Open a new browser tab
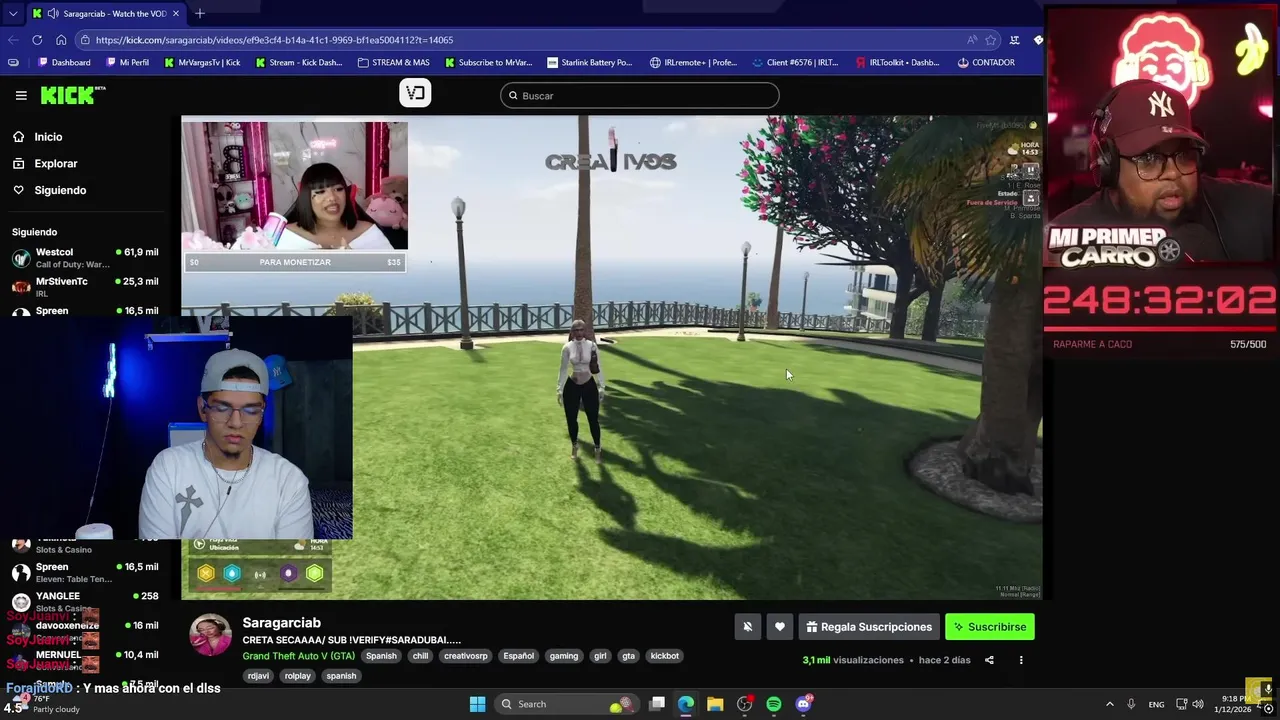1280x720 pixels. point(200,13)
